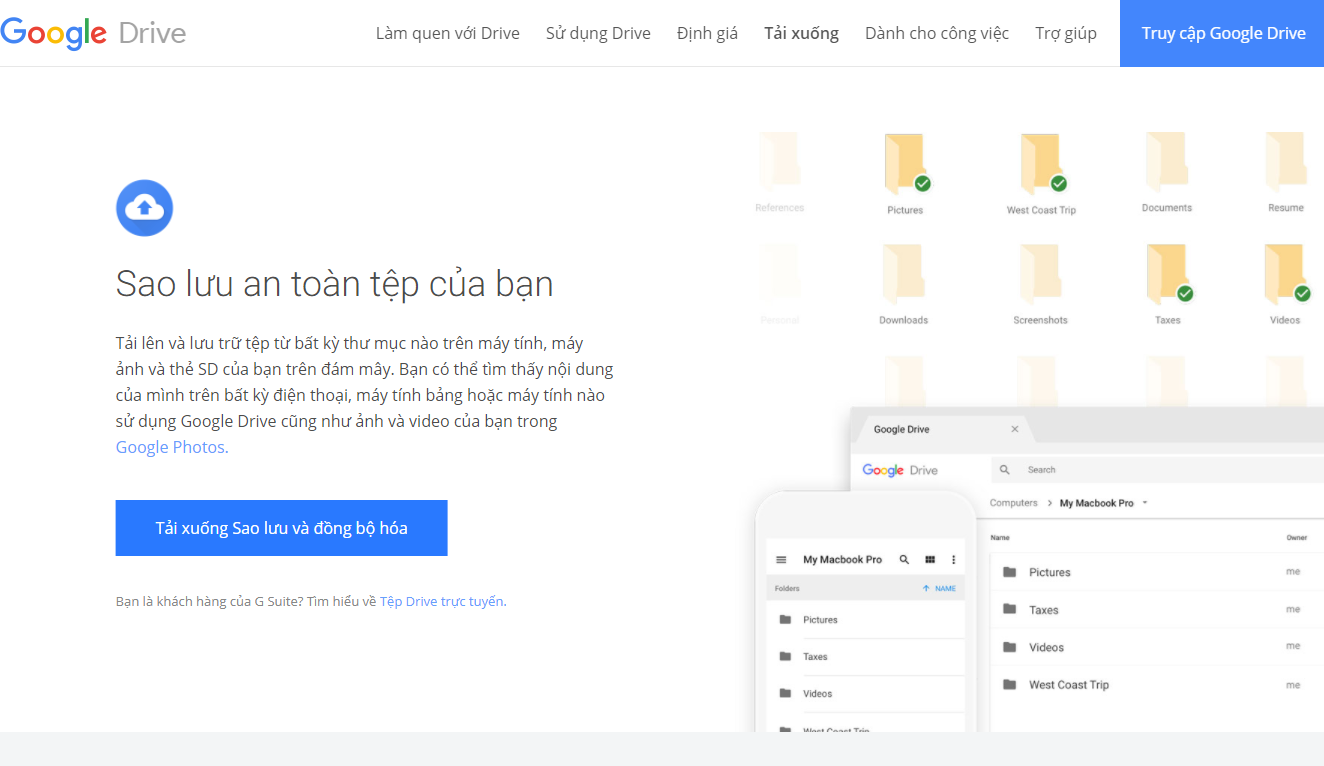Viewport: 1324px width, 766px height.
Task: Go to the Tải xuống navigation item
Action: (801, 33)
